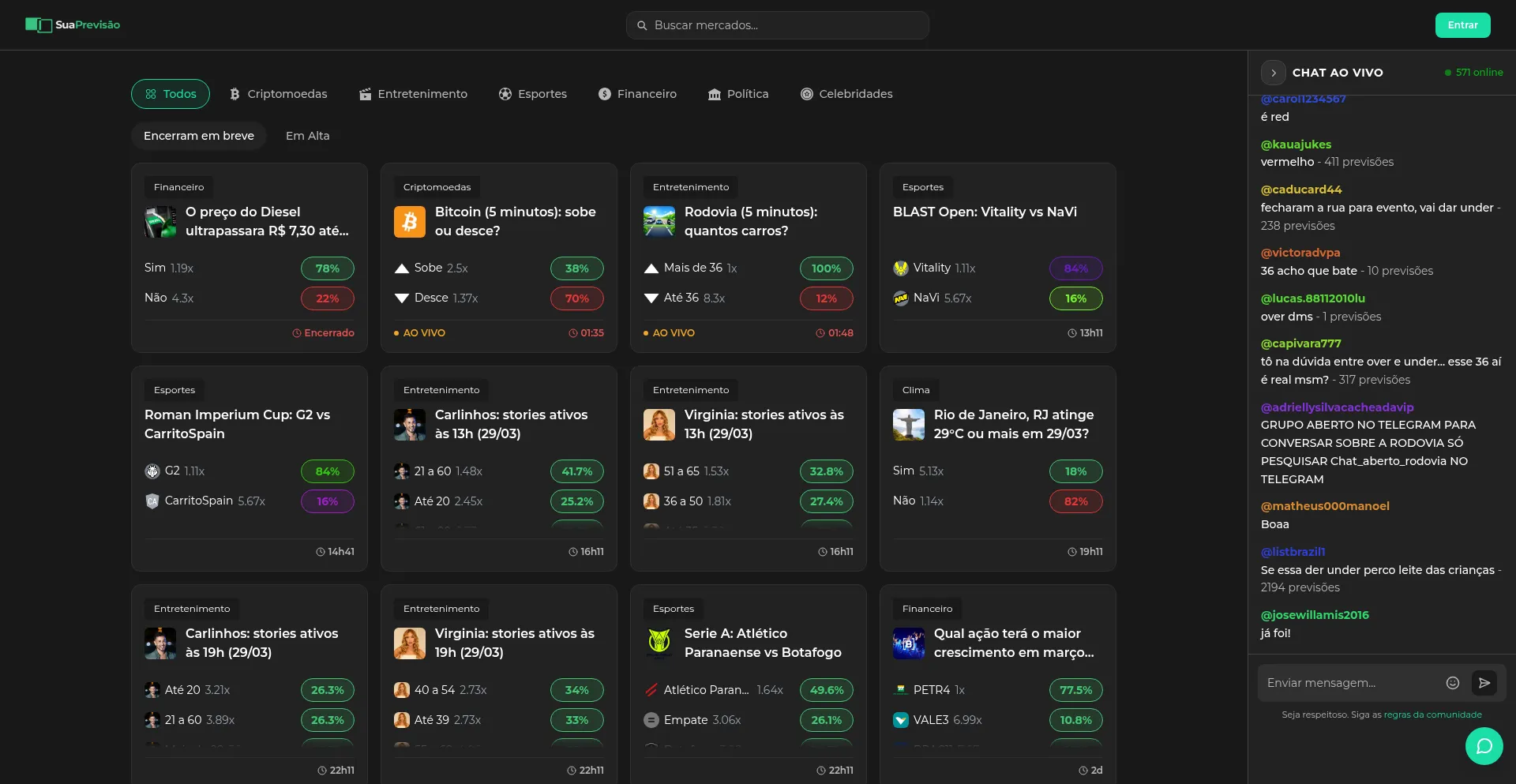Click the SuaPrevisão logo

click(x=73, y=25)
